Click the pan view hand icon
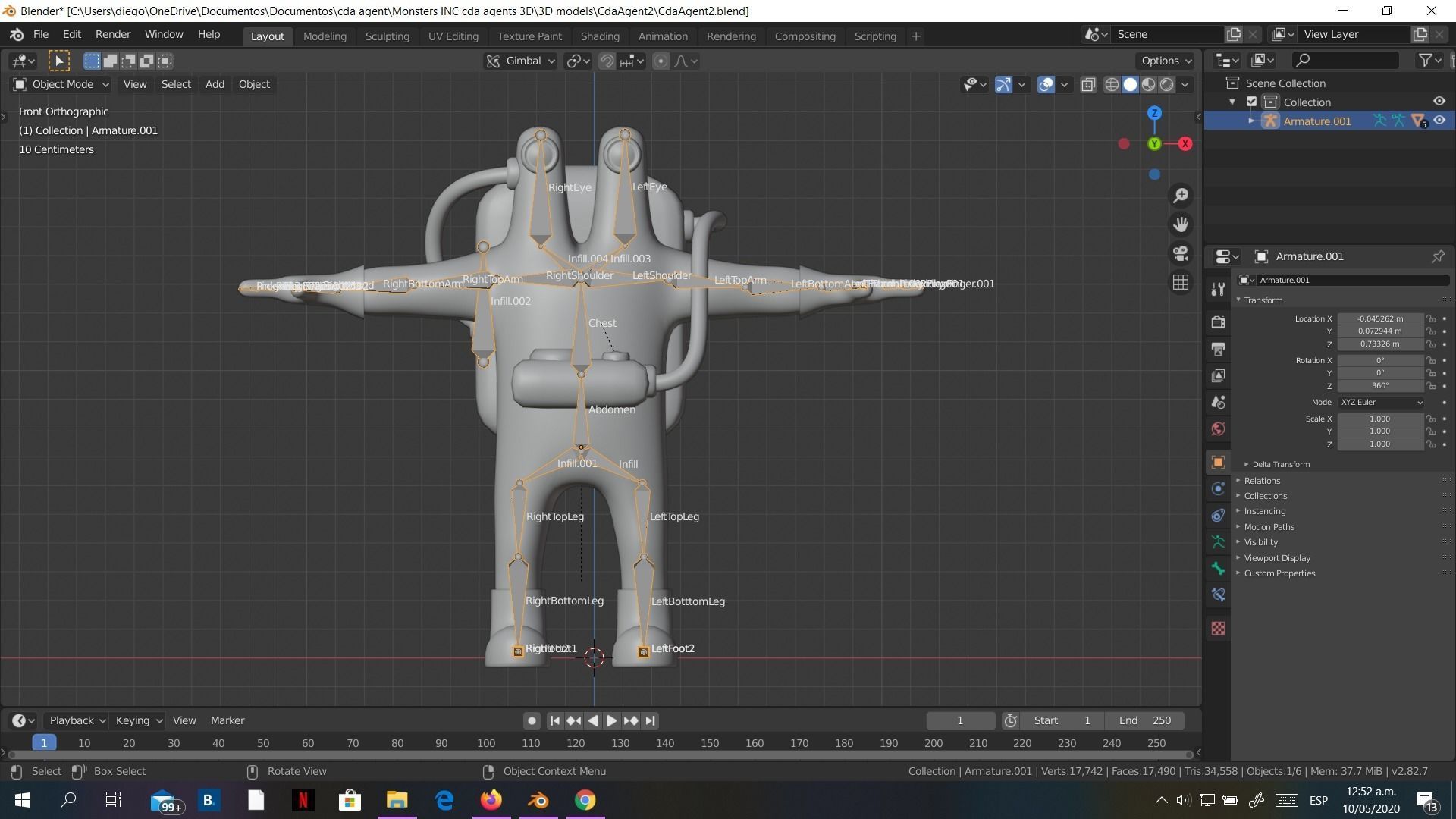This screenshot has width=1456, height=819. coord(1181,224)
